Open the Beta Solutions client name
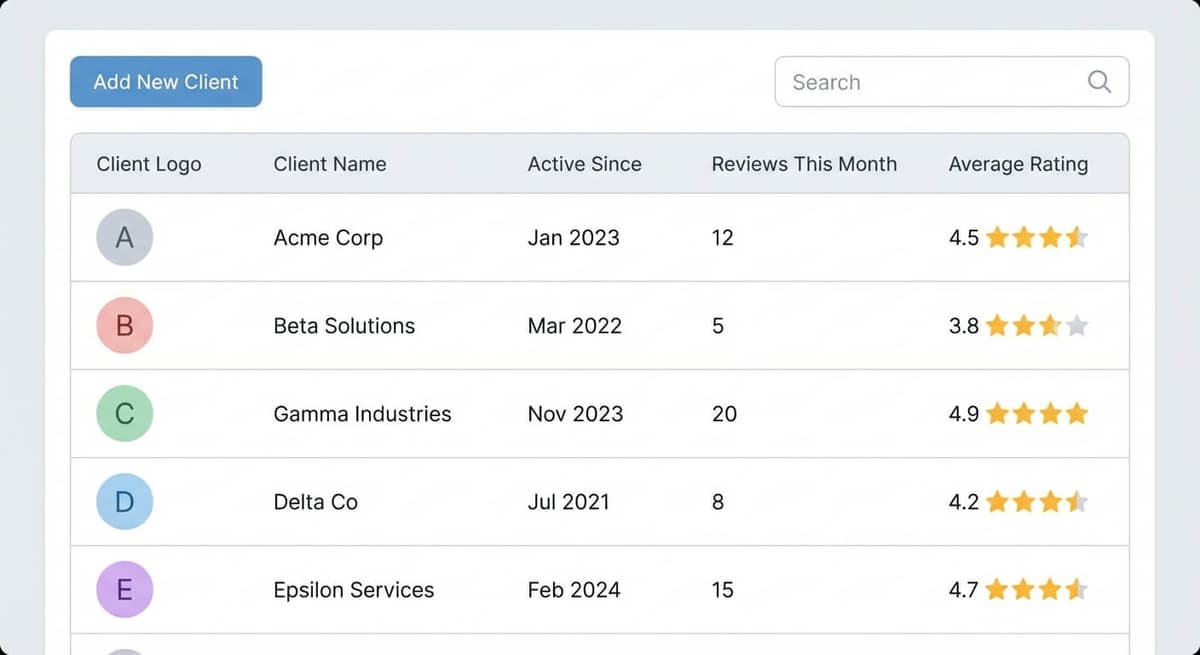The image size is (1200, 655). (x=344, y=325)
